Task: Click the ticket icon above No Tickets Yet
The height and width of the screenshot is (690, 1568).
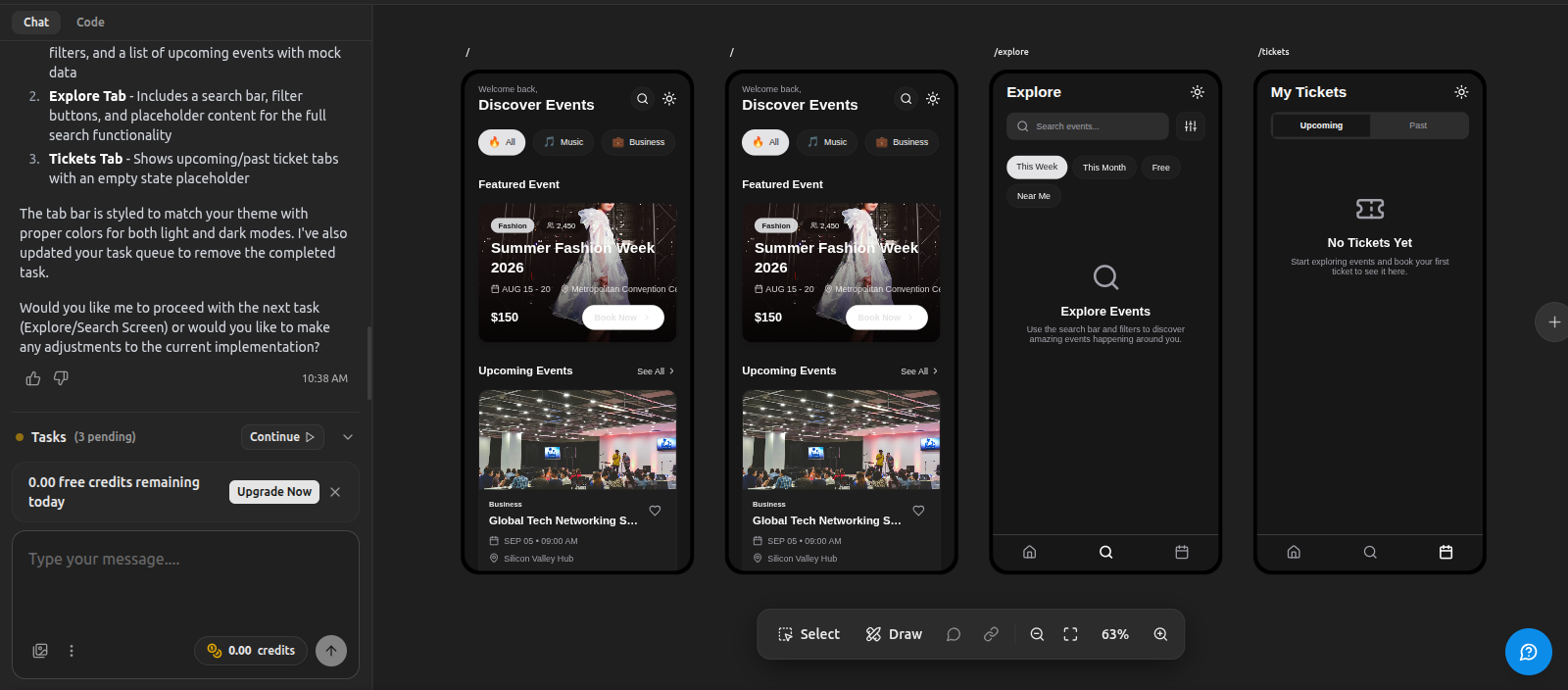Action: 1370,209
